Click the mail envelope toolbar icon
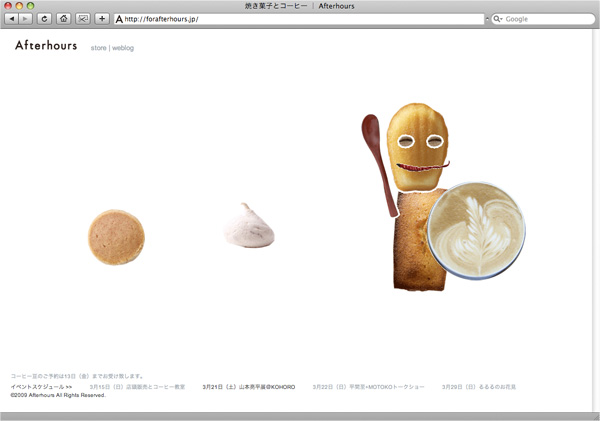Screen dimensions: 600x421 [x=83, y=19]
